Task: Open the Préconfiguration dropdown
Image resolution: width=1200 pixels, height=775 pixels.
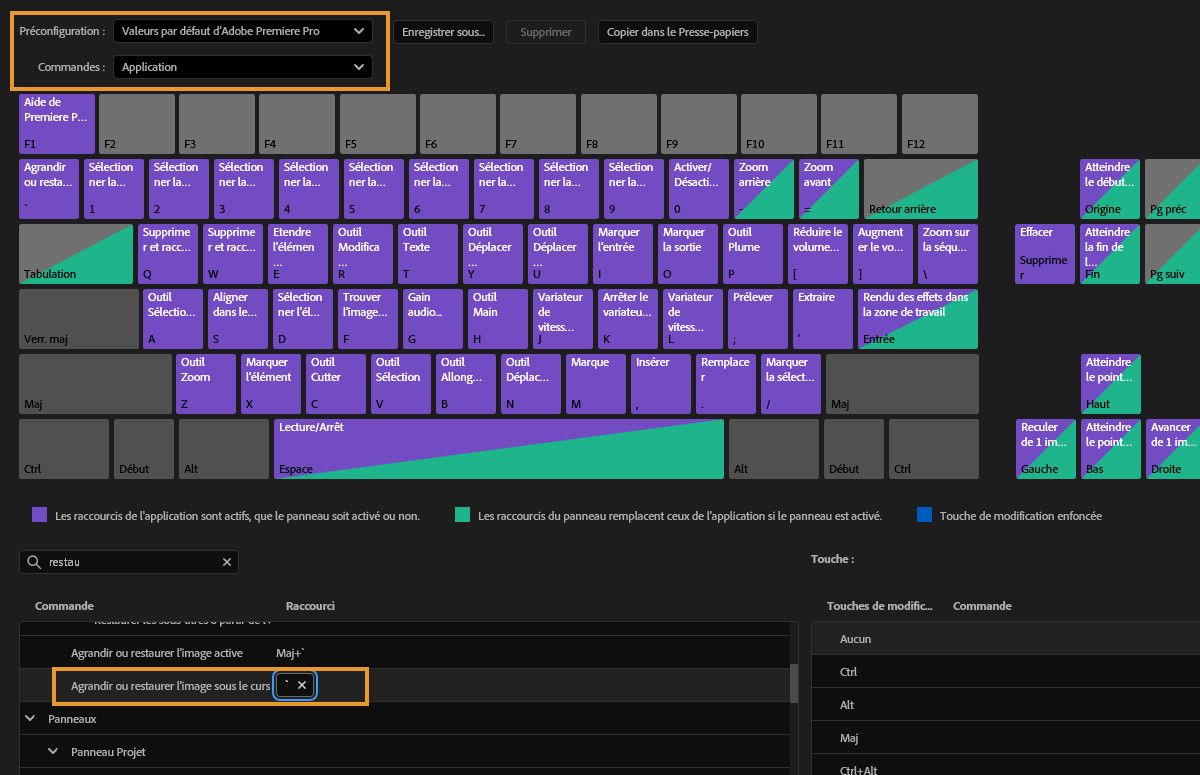Action: (x=243, y=31)
